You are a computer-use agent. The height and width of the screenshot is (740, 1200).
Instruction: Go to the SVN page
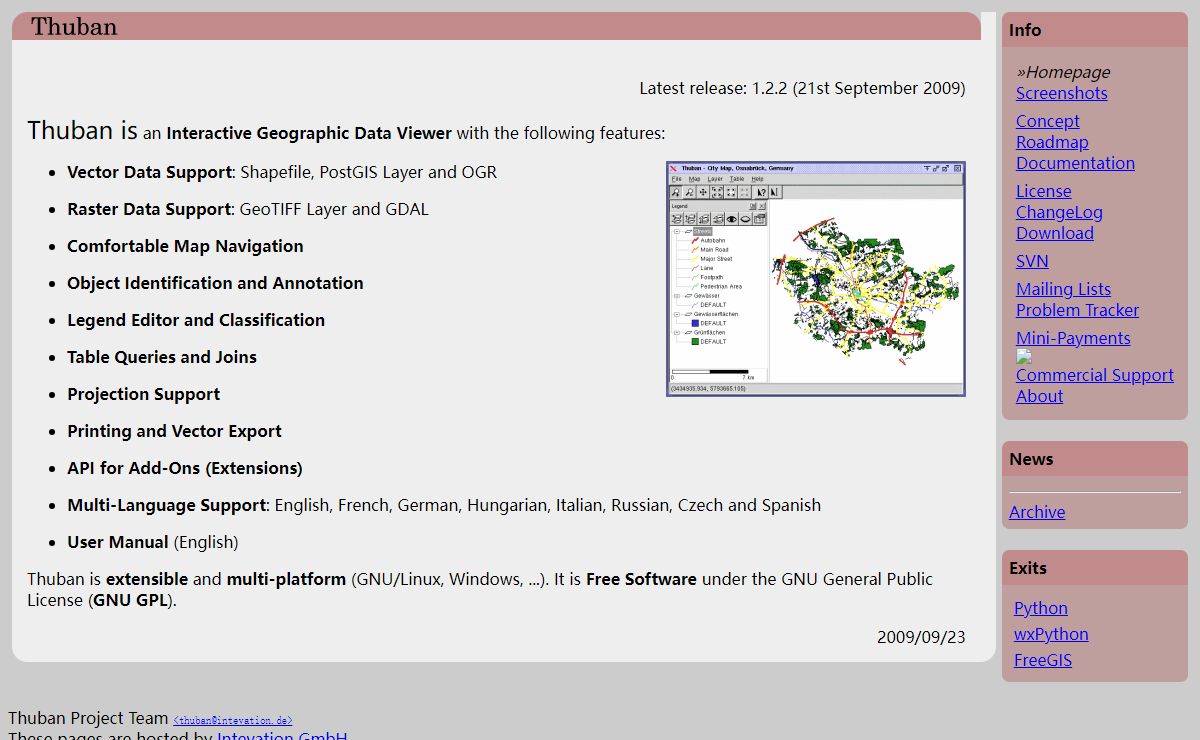(1032, 261)
